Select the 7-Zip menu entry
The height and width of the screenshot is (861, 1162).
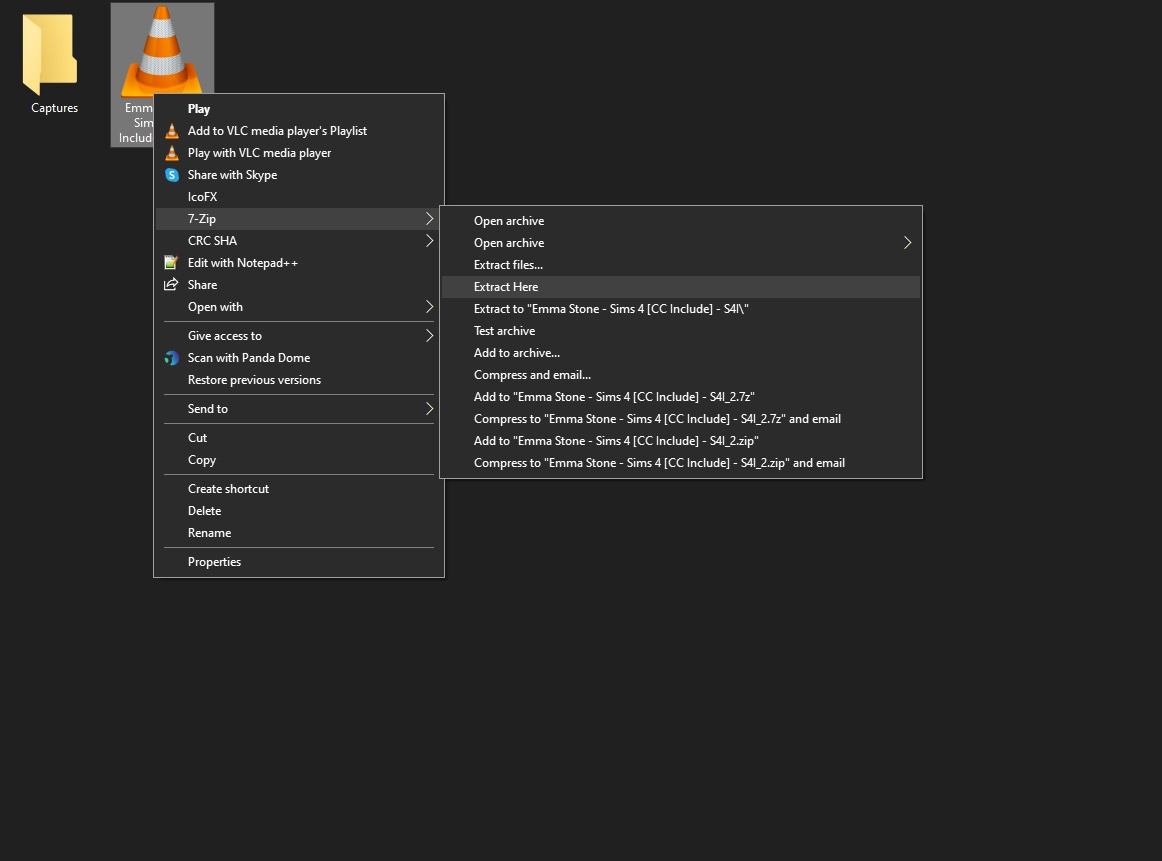click(x=299, y=219)
